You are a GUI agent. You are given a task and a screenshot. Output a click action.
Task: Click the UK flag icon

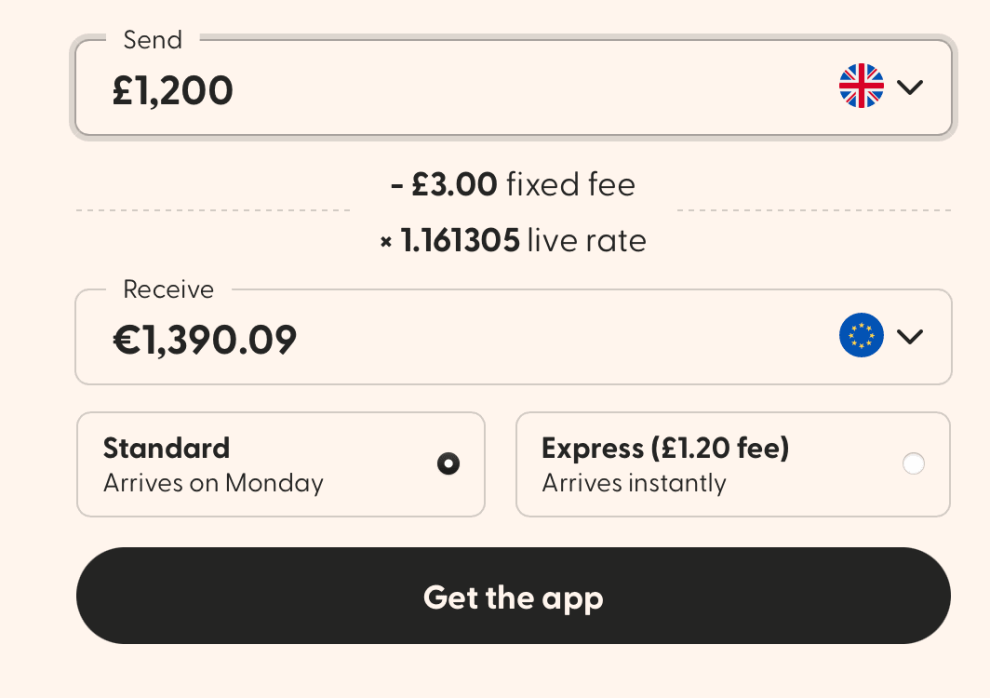861,87
